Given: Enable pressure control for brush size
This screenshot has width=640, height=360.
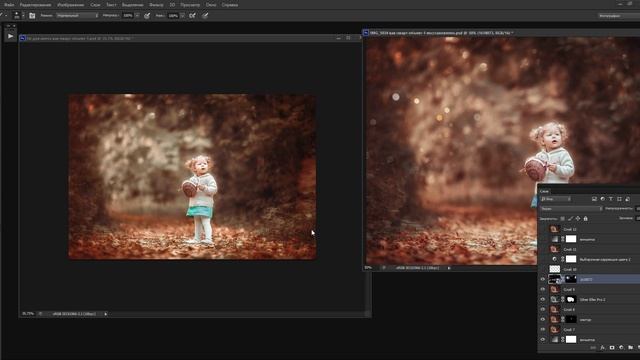Looking at the screenshot, I should (x=205, y=16).
